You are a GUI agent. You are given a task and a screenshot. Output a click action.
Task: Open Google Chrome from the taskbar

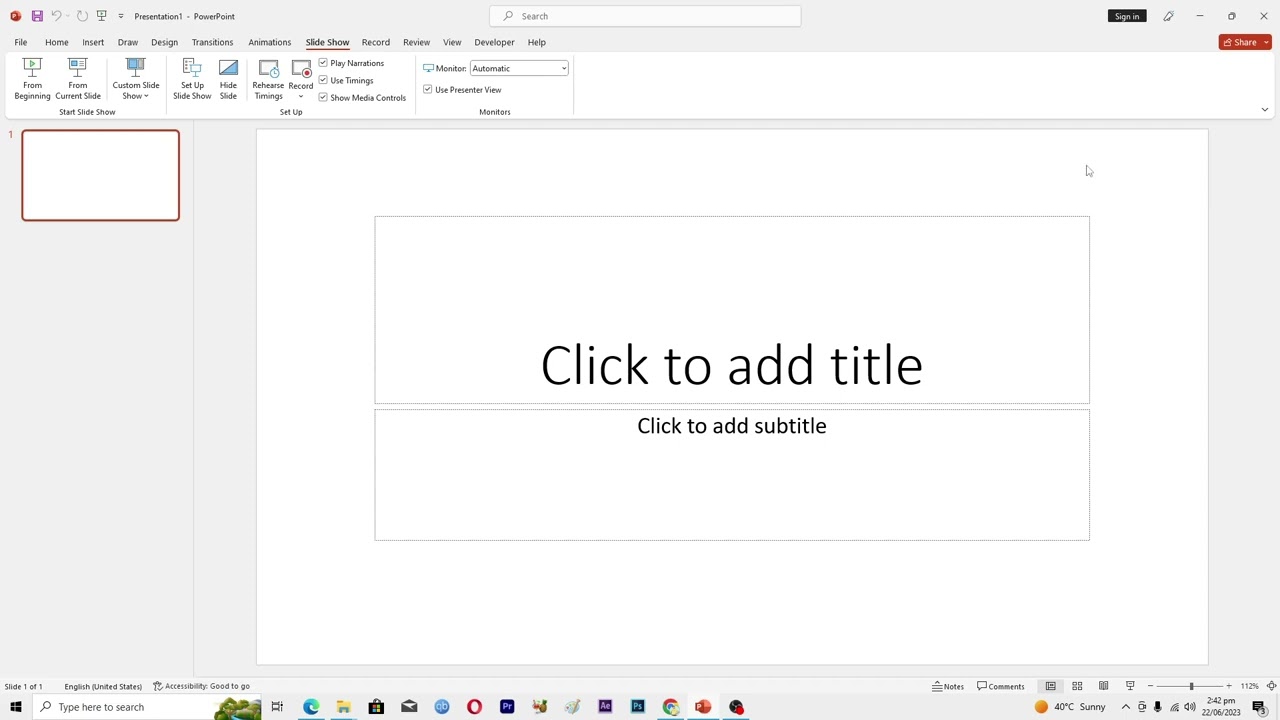pyautogui.click(x=670, y=707)
